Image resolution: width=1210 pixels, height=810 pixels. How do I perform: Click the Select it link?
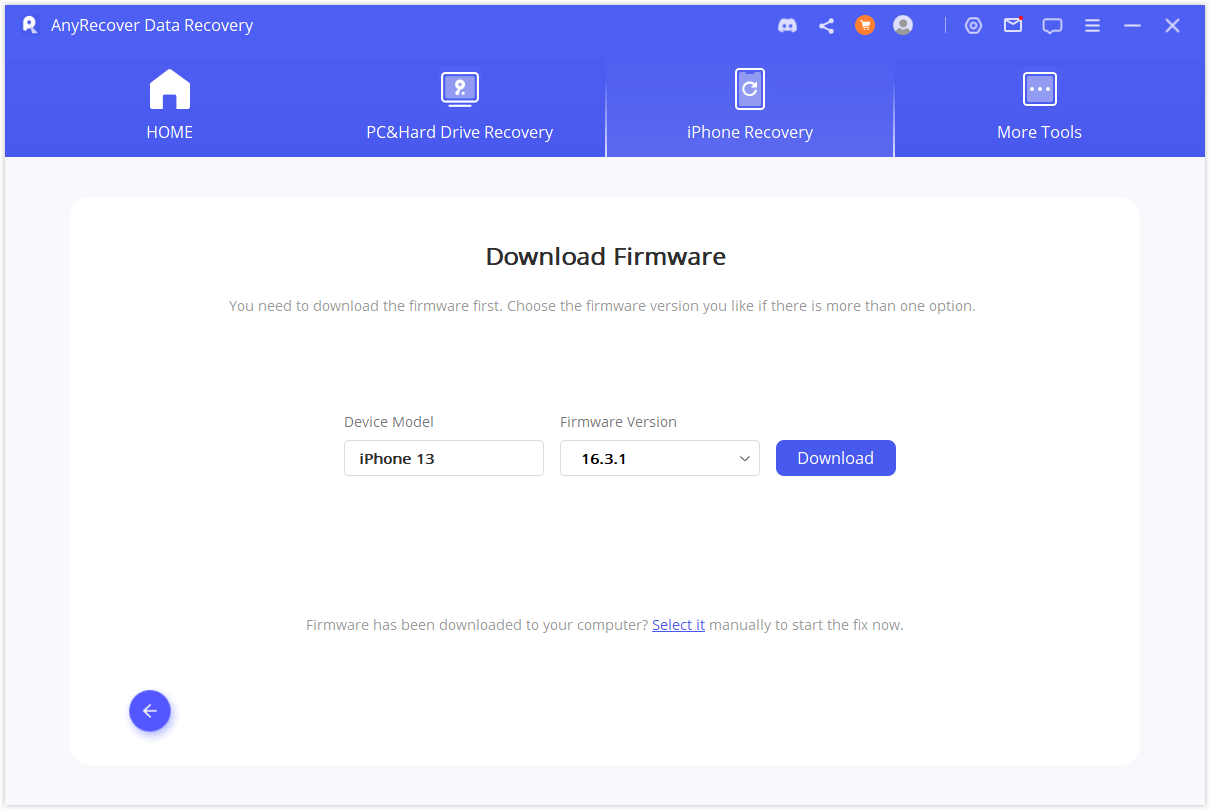[679, 624]
